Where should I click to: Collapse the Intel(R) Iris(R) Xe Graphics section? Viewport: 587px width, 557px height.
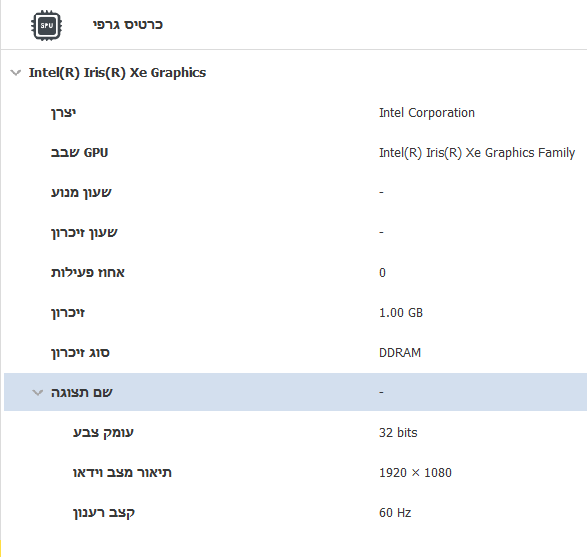tap(16, 73)
